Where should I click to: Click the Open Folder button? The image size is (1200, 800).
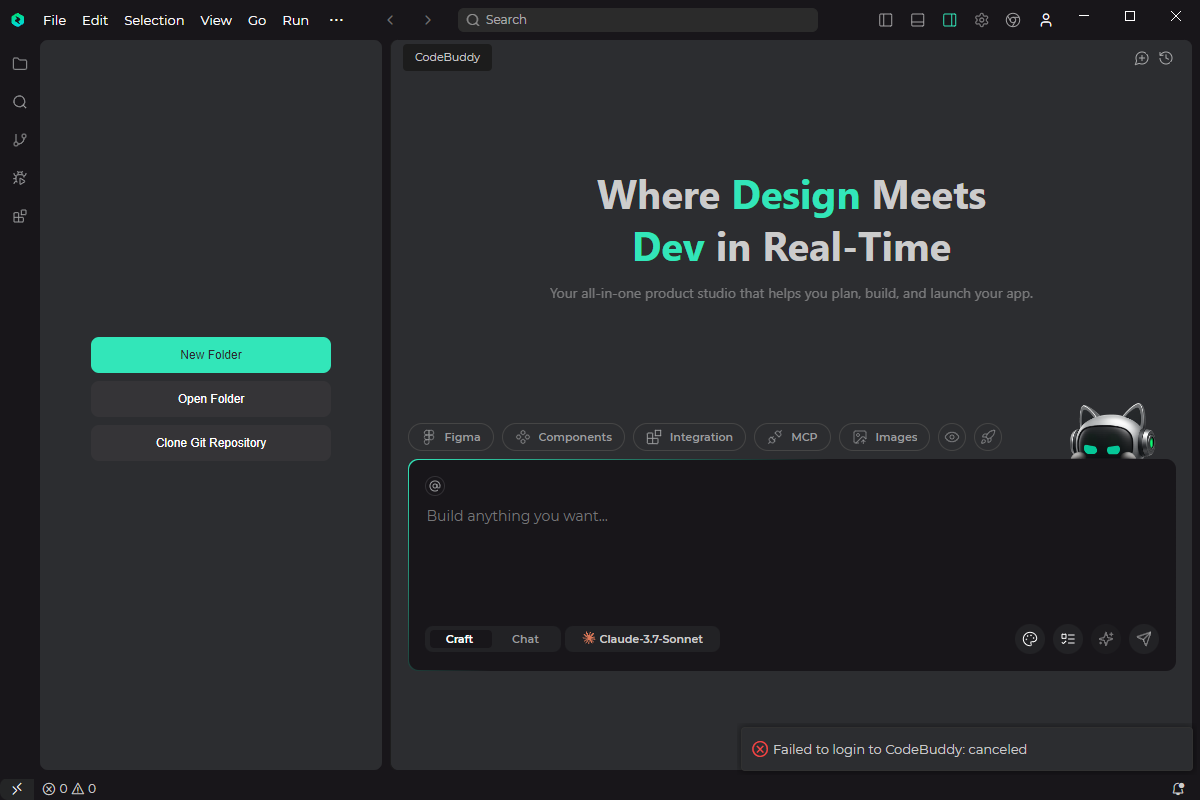tap(211, 399)
